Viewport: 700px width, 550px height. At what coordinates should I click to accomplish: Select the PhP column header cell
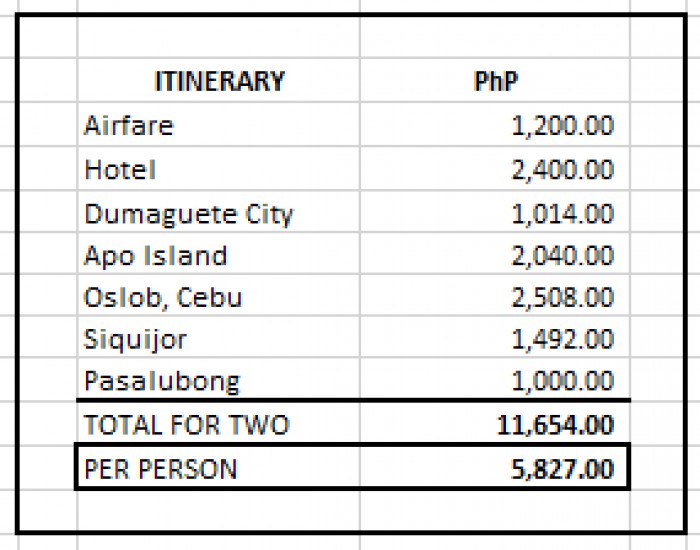[x=495, y=80]
